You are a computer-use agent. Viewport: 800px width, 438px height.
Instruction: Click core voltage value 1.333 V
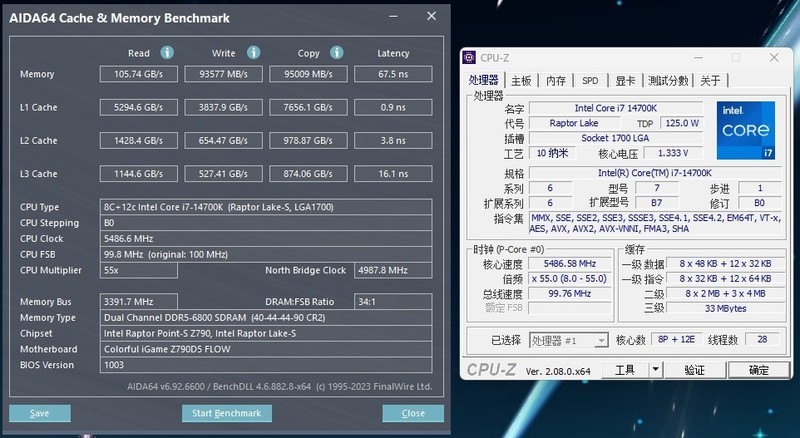[673, 153]
